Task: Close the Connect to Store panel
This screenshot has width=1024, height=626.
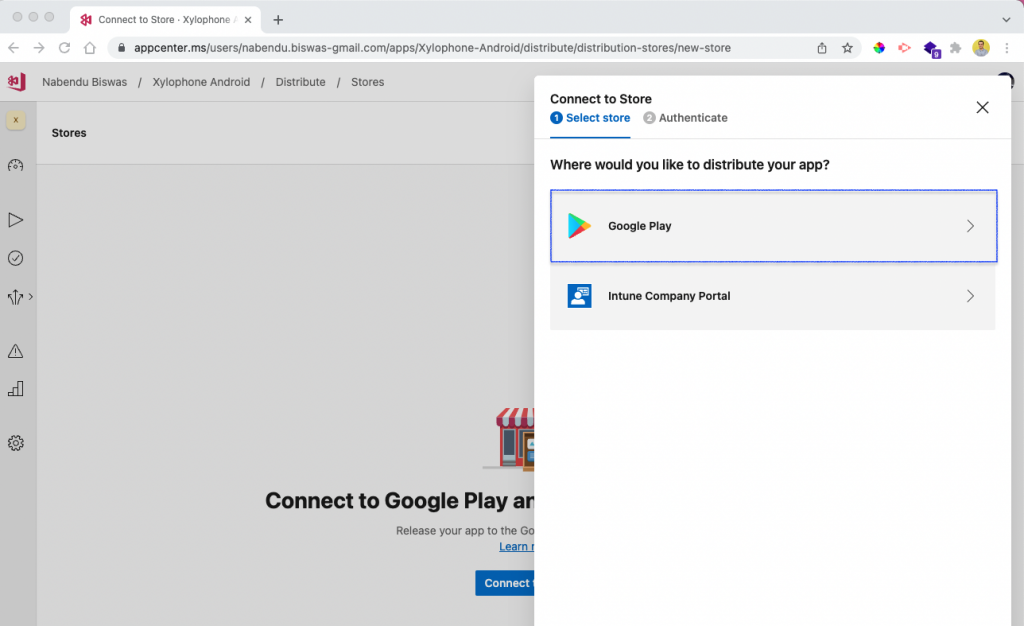Action: [x=982, y=108]
